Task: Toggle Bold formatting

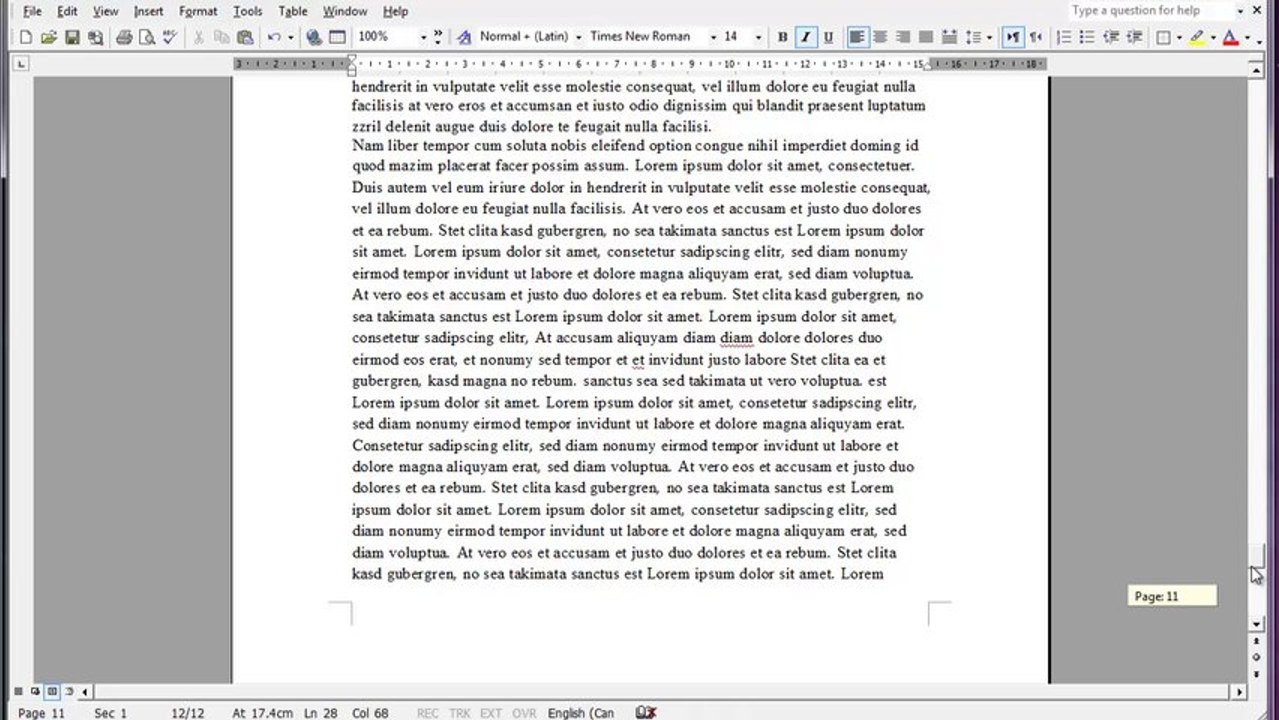Action: click(783, 37)
